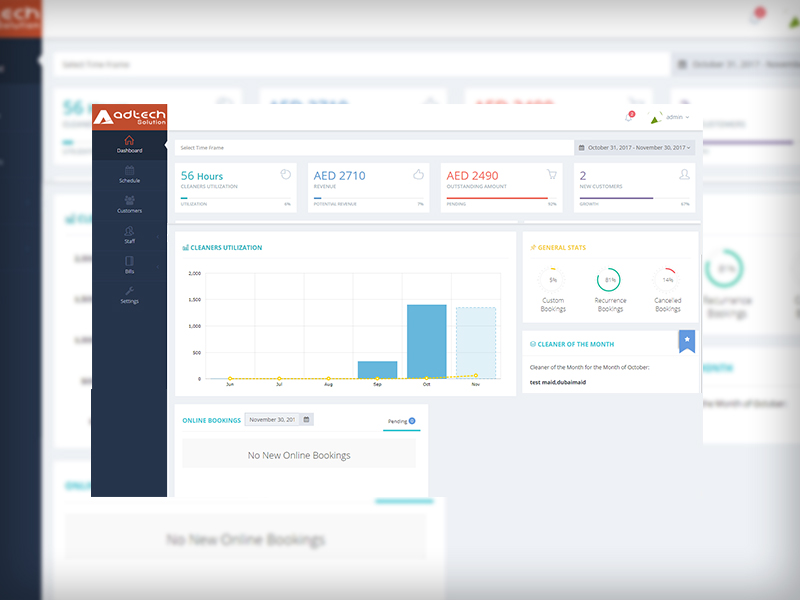The width and height of the screenshot is (800, 600).
Task: Click thumbs-up icon on Revenue card
Action: (418, 174)
